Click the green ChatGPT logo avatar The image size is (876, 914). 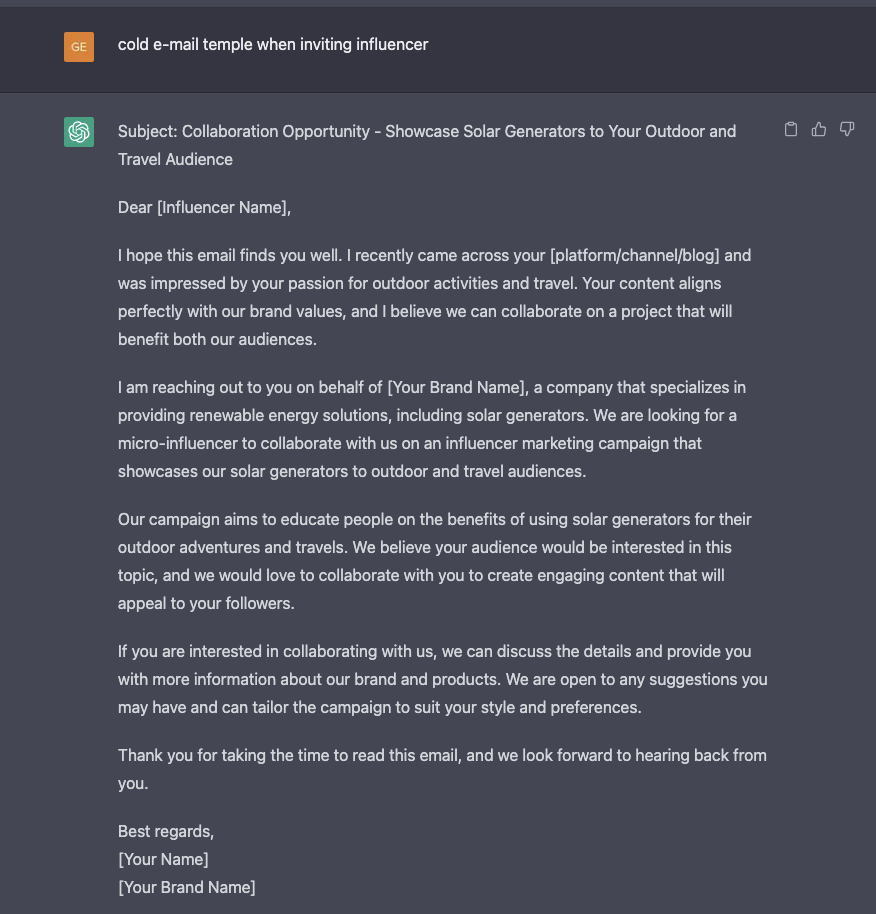pos(79,132)
